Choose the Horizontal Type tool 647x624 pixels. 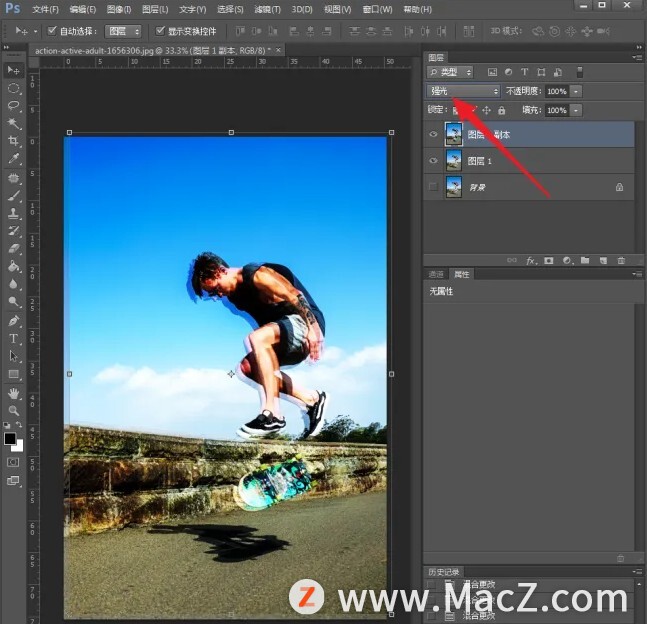(x=14, y=339)
